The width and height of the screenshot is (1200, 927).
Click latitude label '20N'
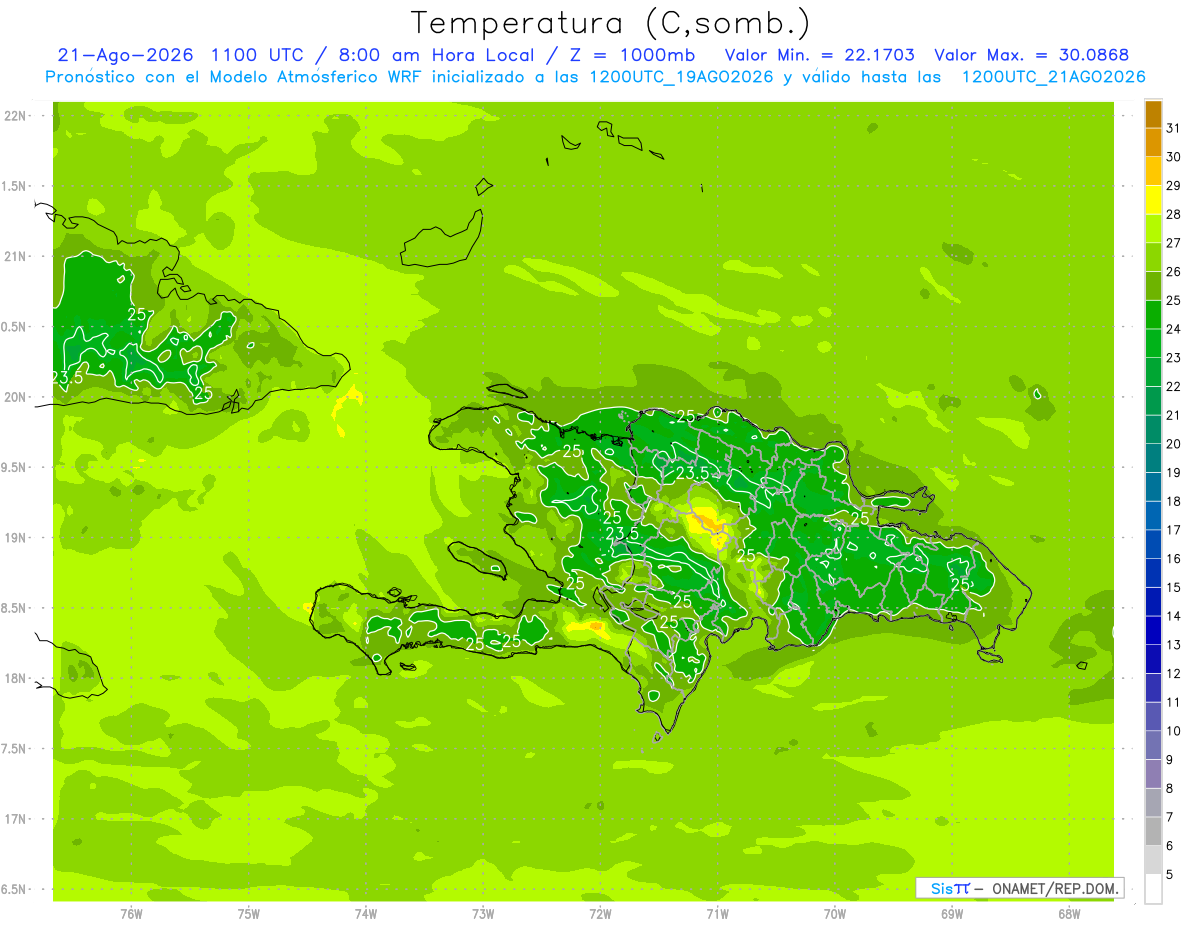coord(16,398)
